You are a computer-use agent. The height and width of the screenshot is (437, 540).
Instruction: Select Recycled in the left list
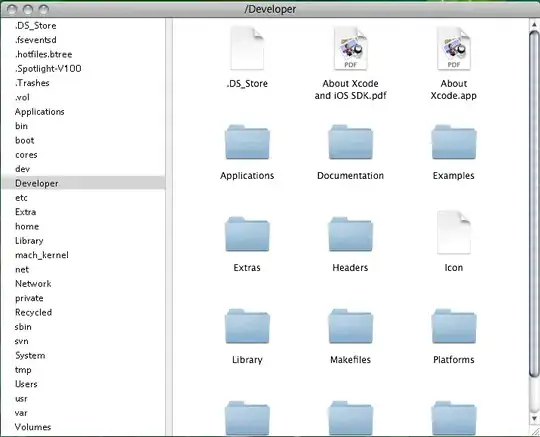33,313
